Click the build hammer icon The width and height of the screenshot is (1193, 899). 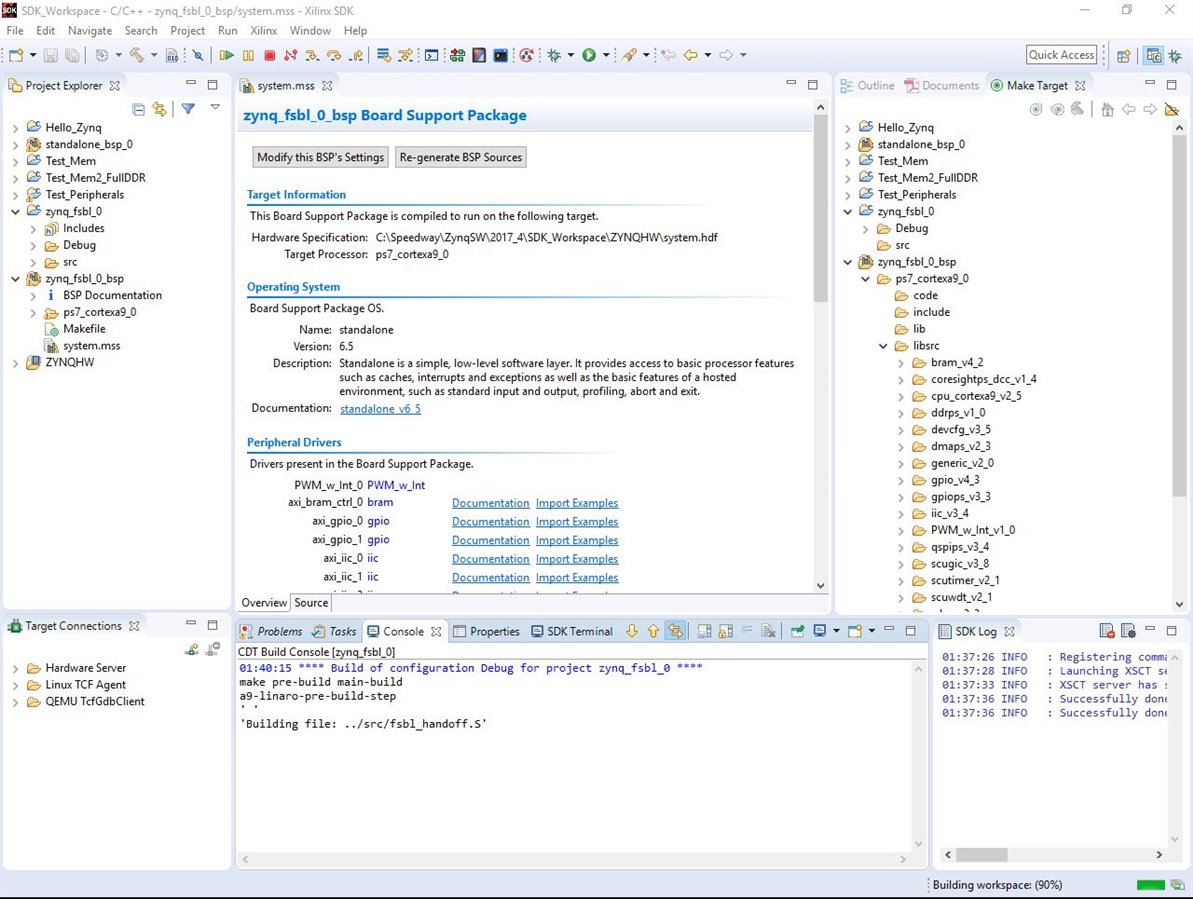pos(136,56)
